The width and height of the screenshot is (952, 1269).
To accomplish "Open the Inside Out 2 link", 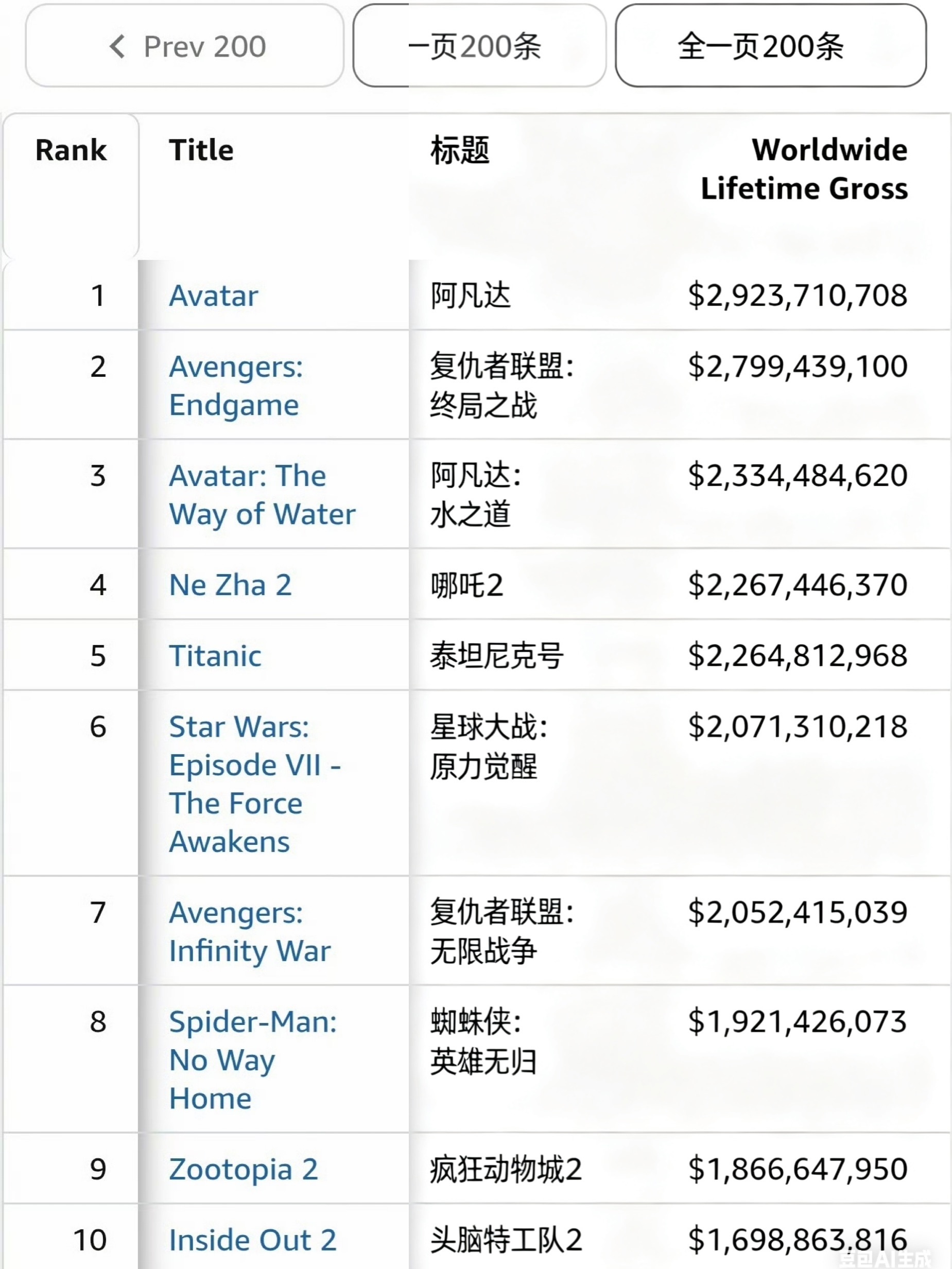I will [x=252, y=1240].
